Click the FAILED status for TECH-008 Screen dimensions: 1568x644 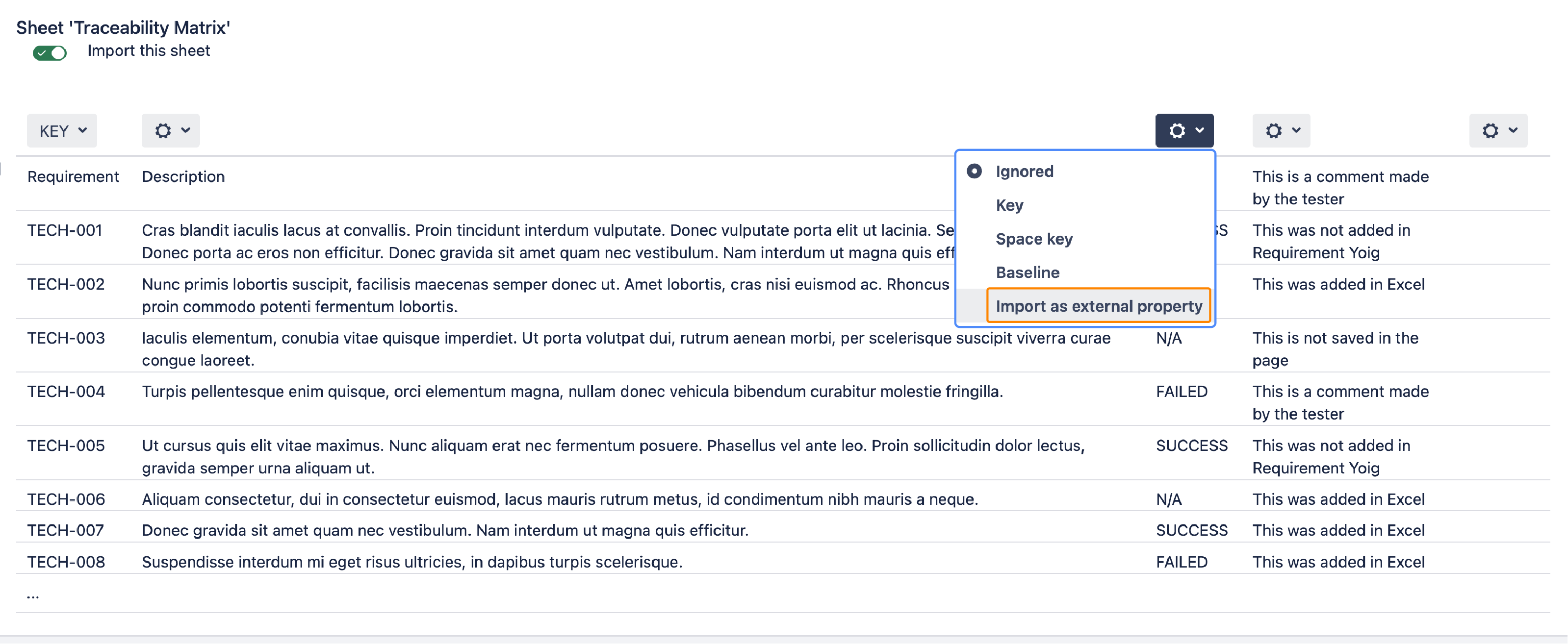1182,562
